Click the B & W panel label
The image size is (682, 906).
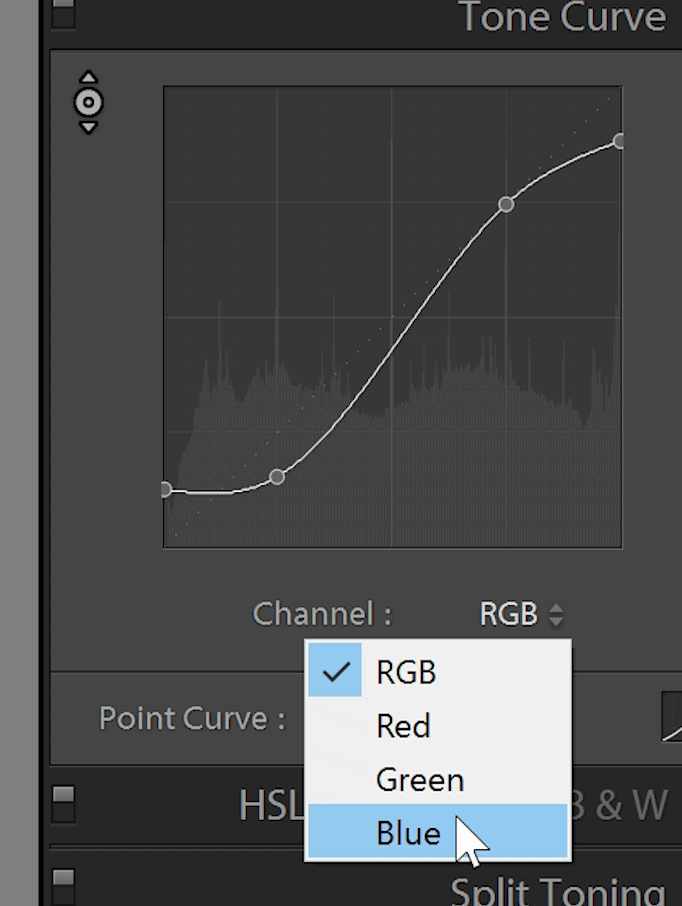[x=624, y=805]
